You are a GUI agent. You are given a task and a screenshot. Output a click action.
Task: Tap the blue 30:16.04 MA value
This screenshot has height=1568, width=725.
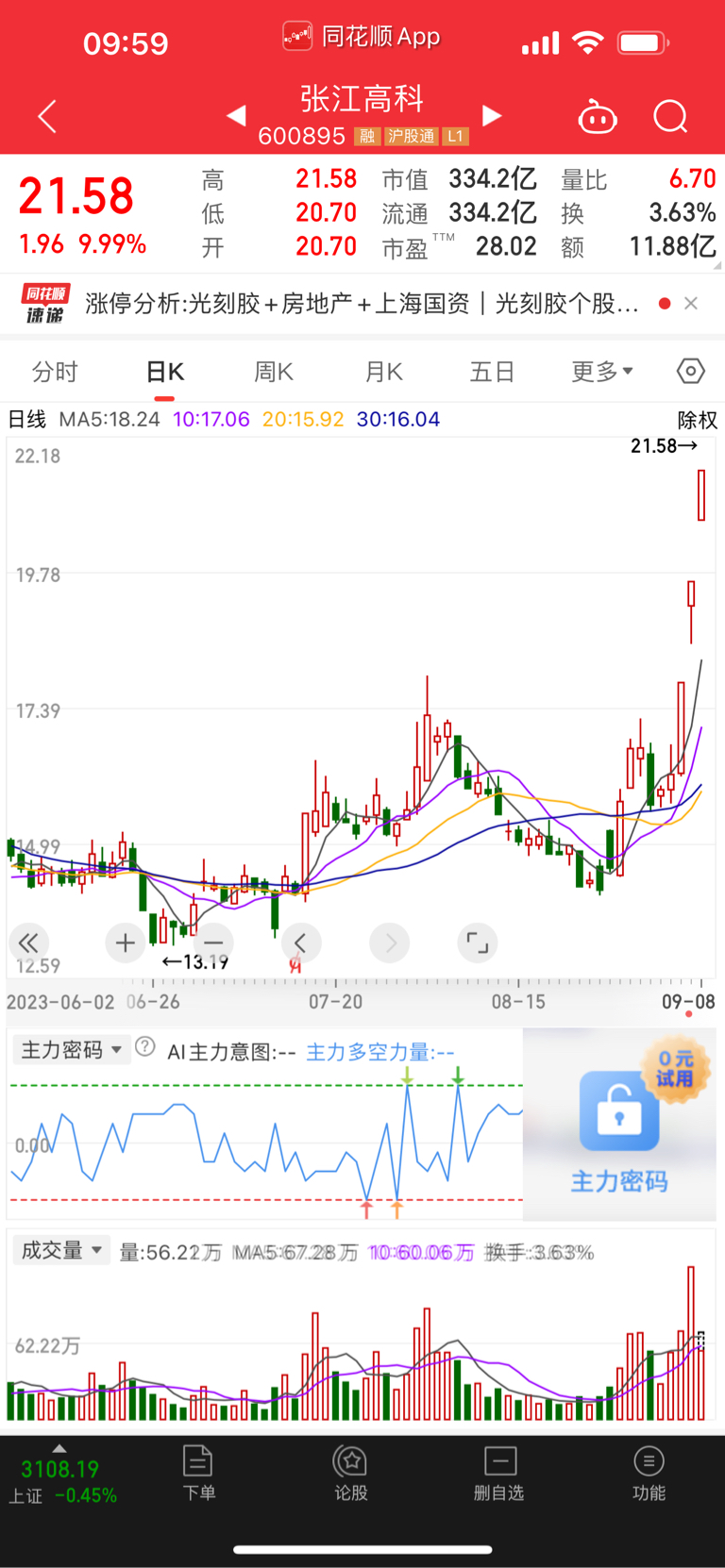coord(398,420)
